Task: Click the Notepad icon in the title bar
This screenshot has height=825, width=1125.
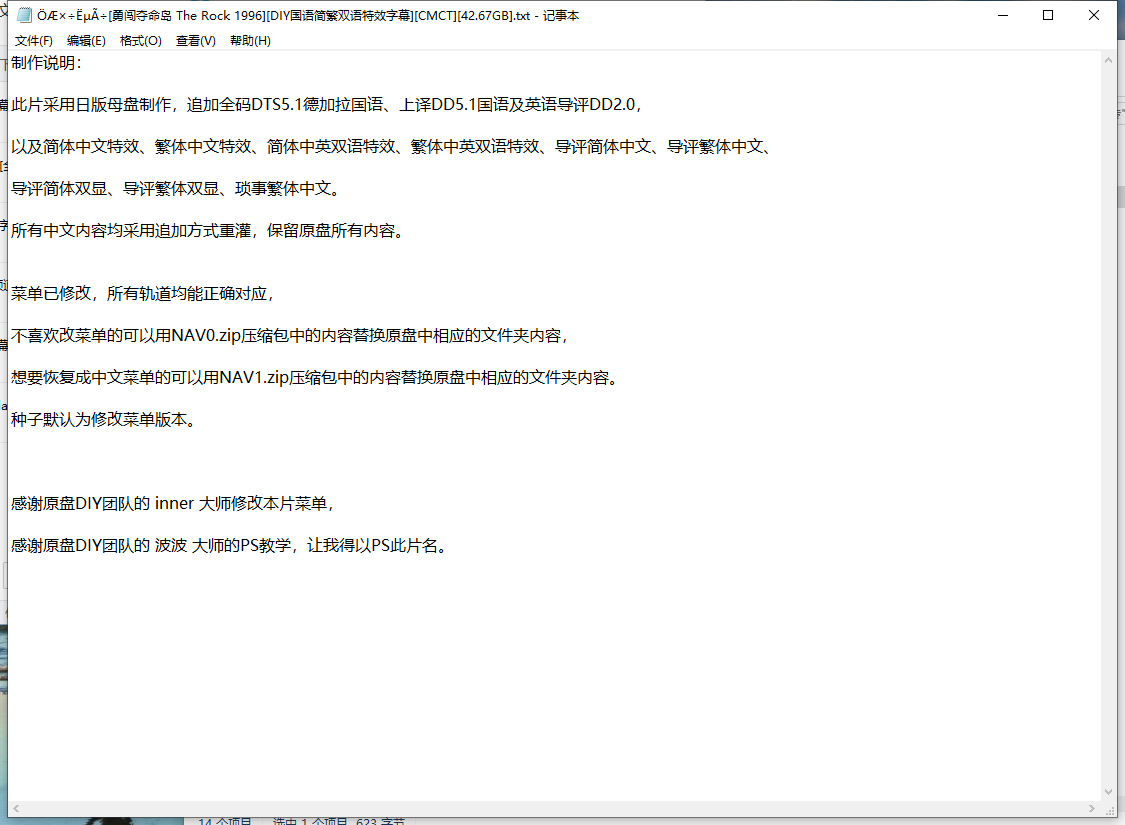Action: pyautogui.click(x=24, y=16)
